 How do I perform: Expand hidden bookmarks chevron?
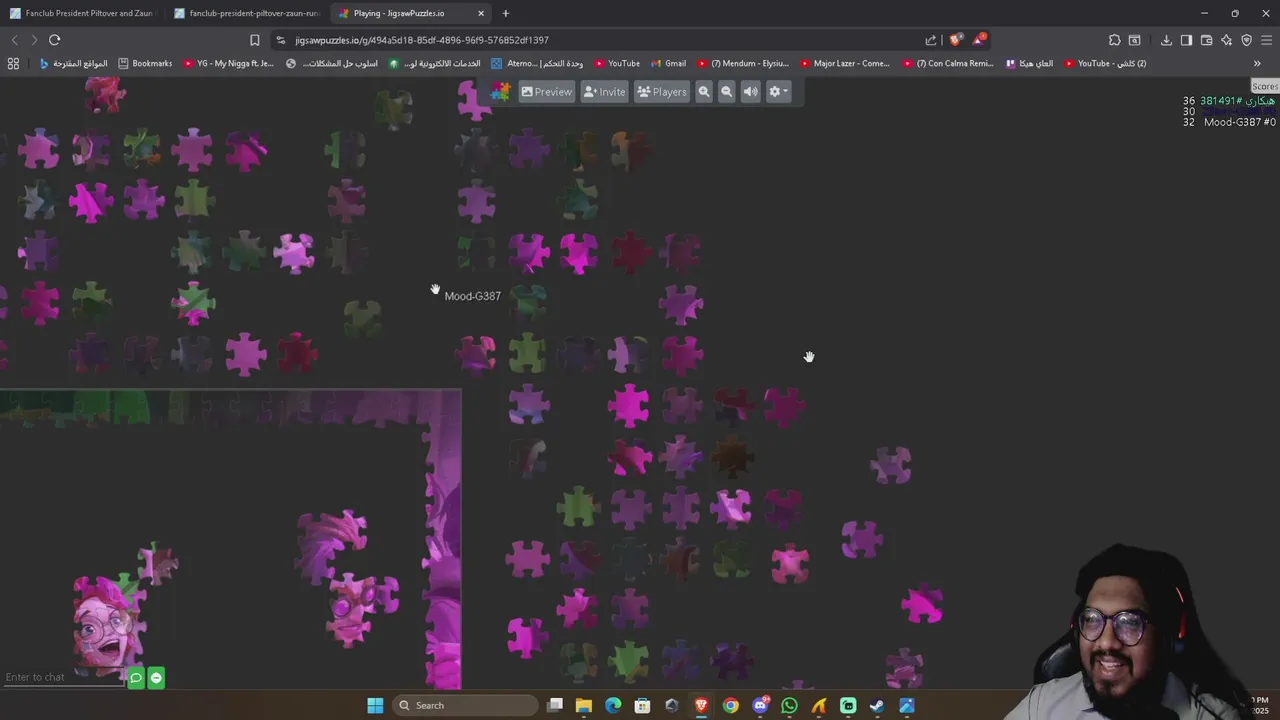(1257, 63)
